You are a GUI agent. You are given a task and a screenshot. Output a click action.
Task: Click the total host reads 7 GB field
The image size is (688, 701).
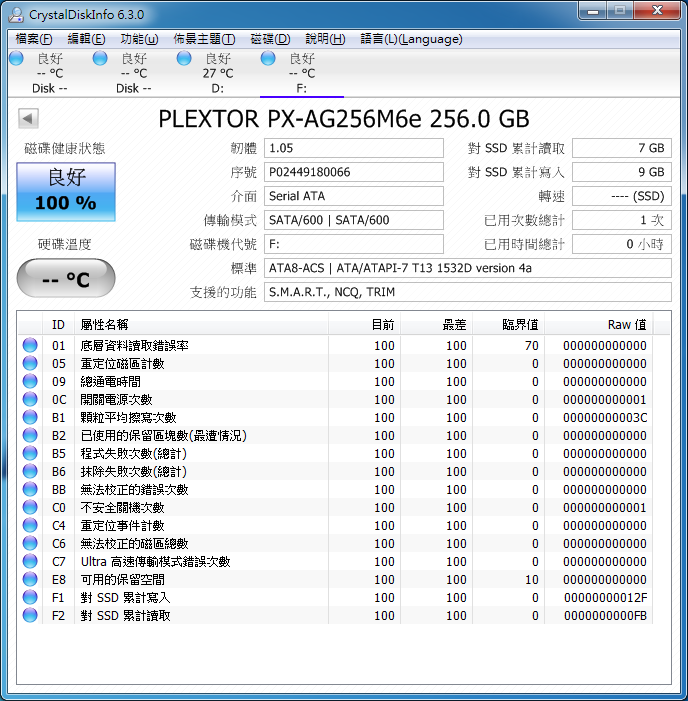[x=622, y=148]
